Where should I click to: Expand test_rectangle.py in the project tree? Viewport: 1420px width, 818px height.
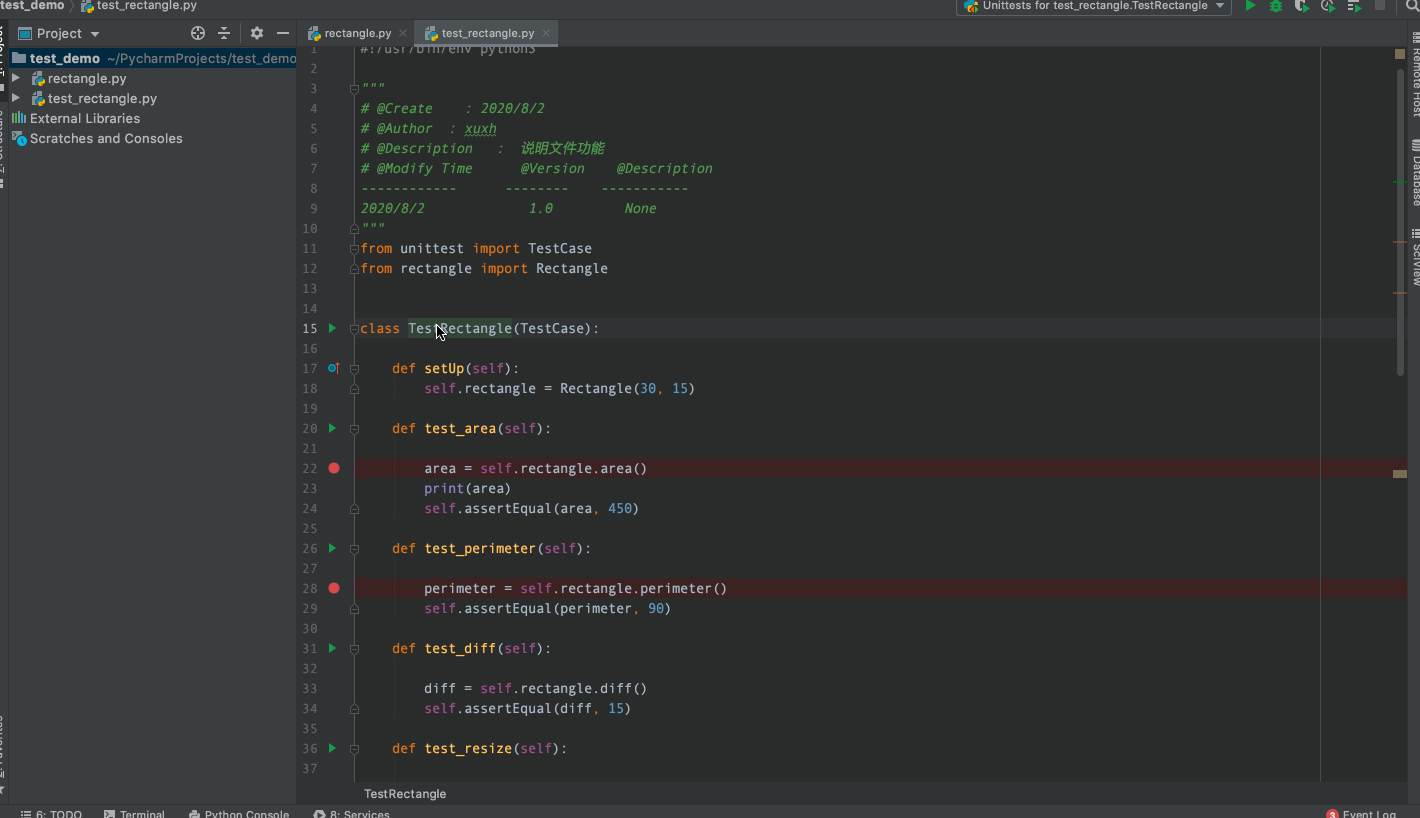click(x=16, y=98)
